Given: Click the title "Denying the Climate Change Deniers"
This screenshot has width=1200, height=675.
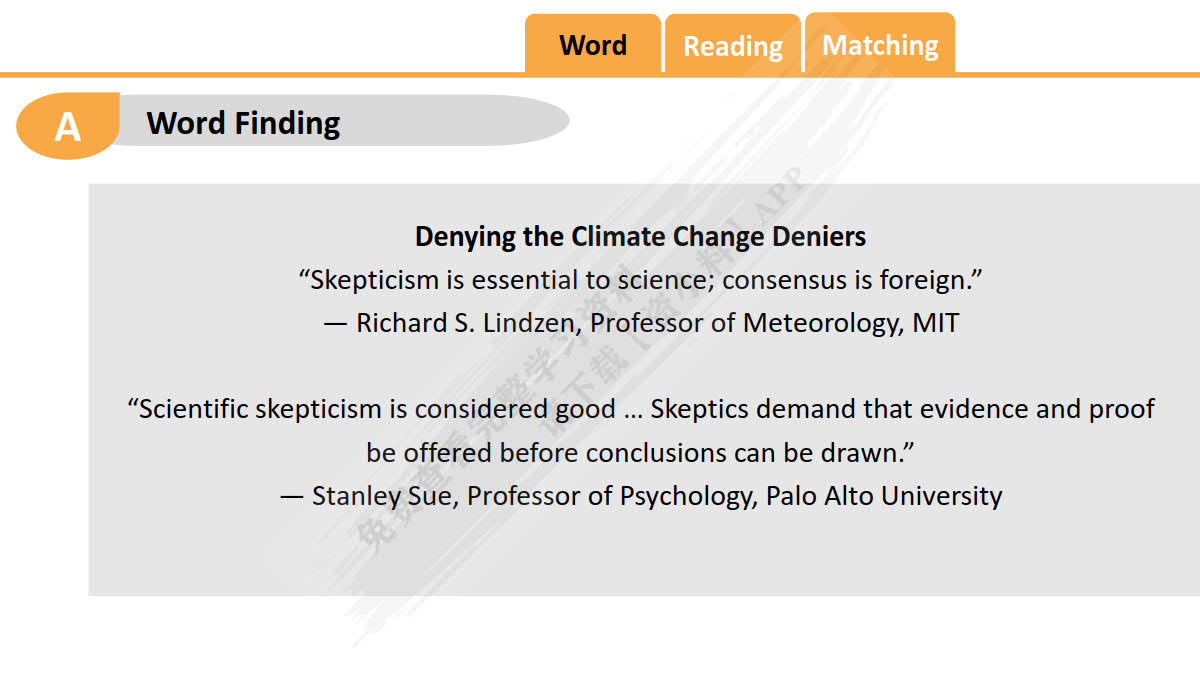Looking at the screenshot, I should pyautogui.click(x=640, y=237).
